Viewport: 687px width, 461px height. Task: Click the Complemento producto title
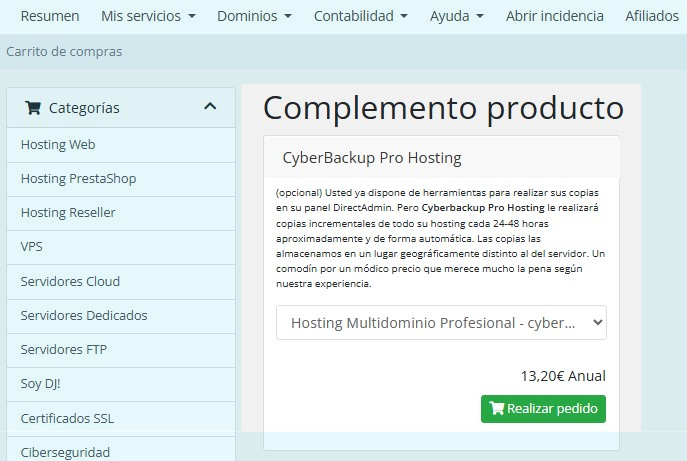[443, 108]
